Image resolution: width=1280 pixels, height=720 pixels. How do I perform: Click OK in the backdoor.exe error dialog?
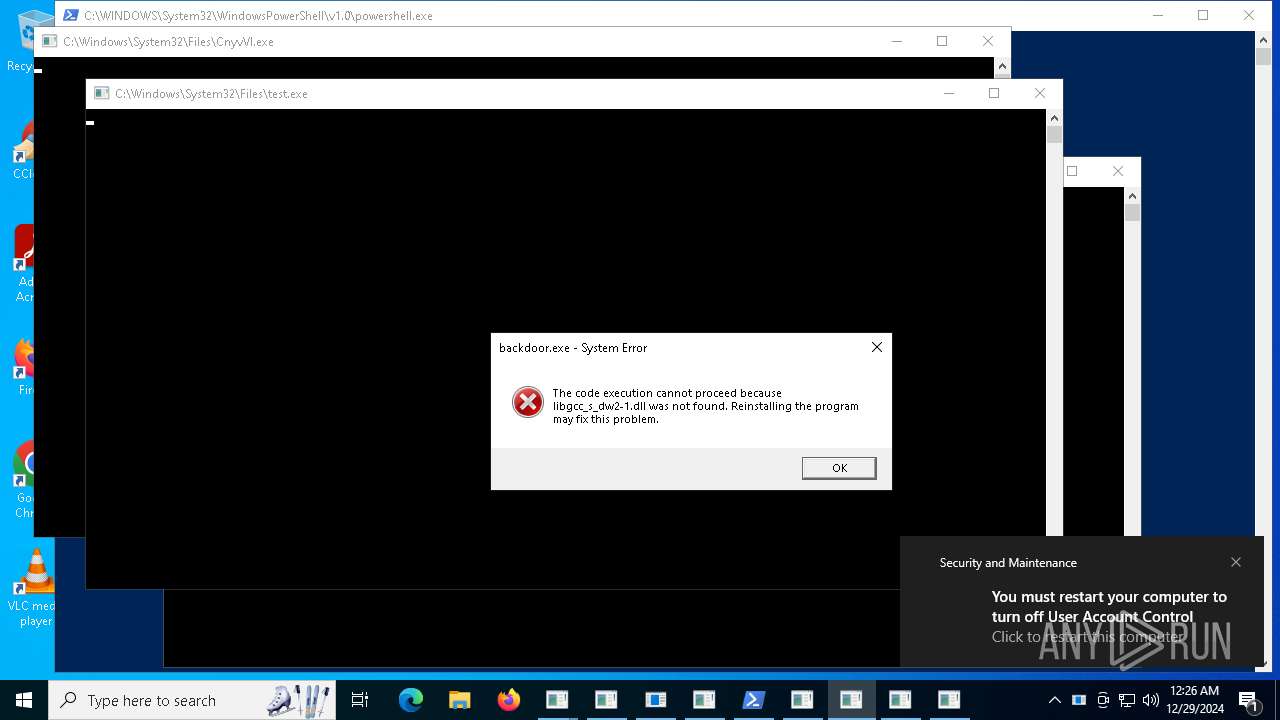click(x=839, y=468)
